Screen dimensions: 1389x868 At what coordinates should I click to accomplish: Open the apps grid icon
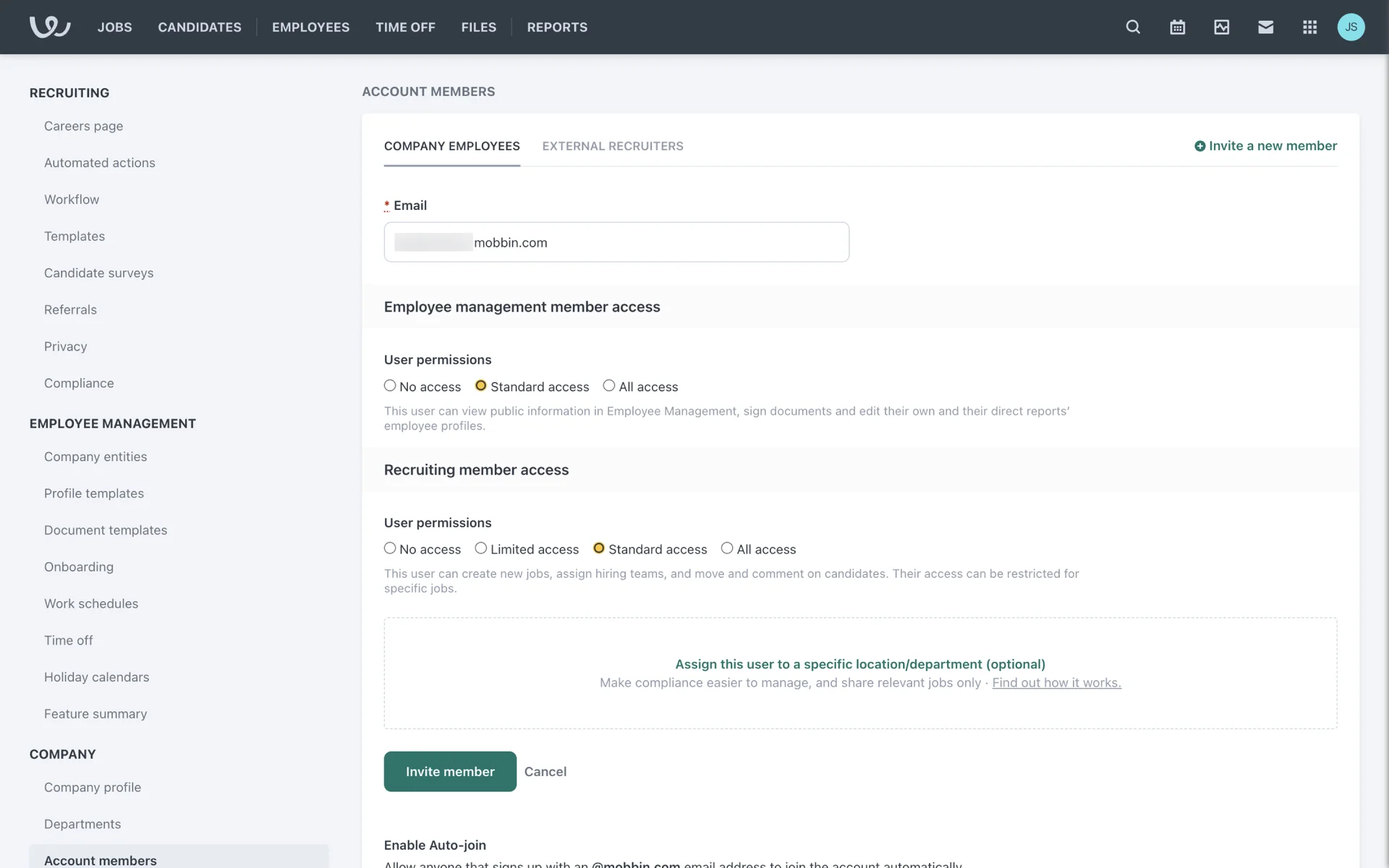point(1309,27)
